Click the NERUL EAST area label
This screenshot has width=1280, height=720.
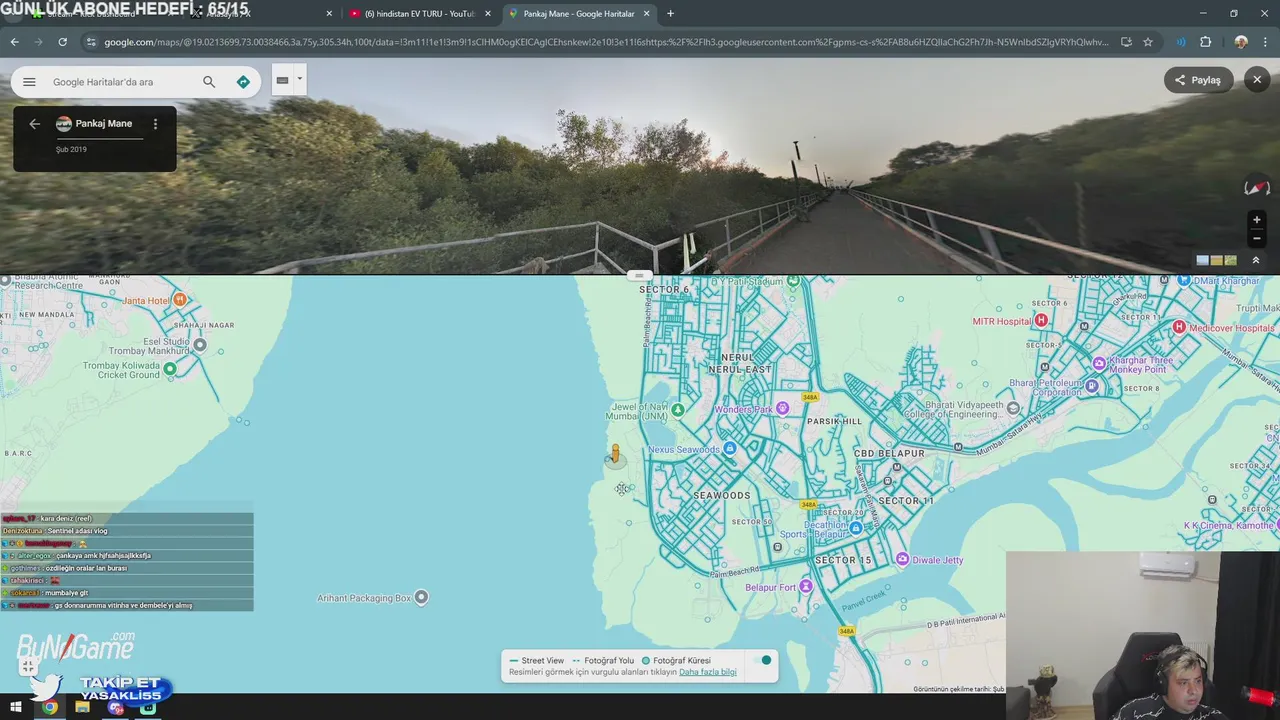point(740,369)
